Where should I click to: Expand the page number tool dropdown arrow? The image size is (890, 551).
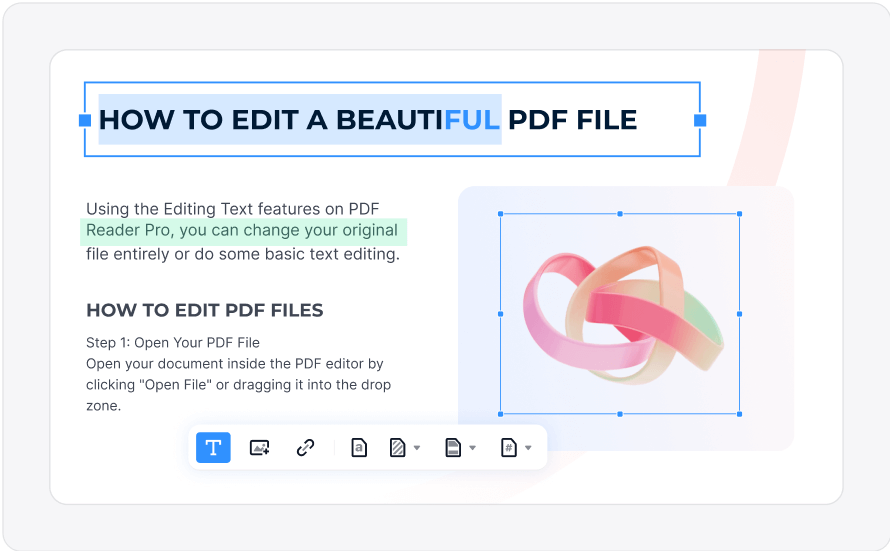(528, 448)
